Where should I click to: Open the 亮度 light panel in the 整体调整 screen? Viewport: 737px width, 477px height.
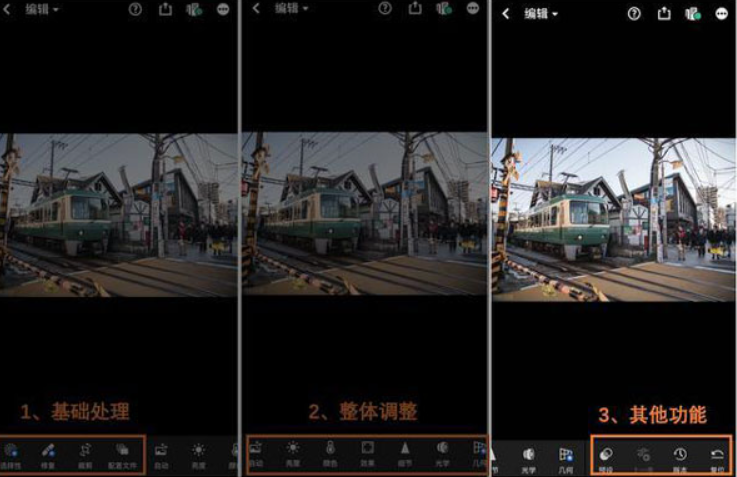click(x=293, y=454)
